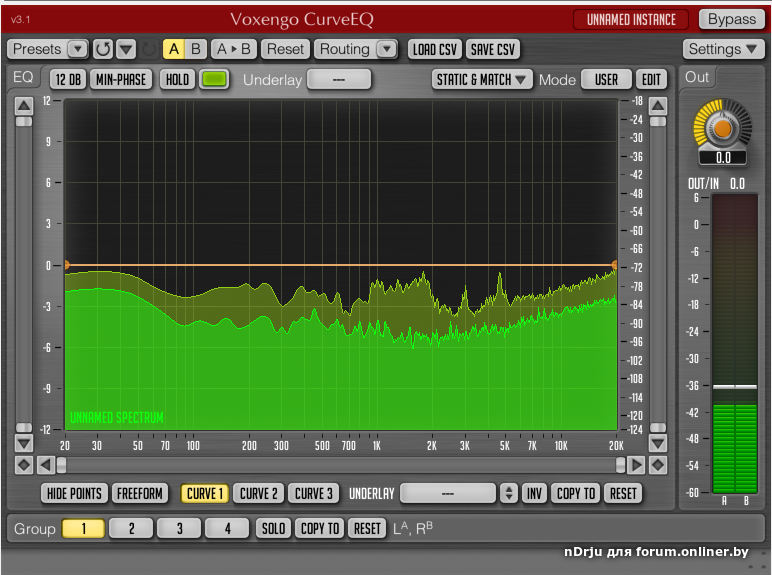The height and width of the screenshot is (575, 772).
Task: Click the horizontal scrollbar below the frequency axis
Action: point(340,465)
